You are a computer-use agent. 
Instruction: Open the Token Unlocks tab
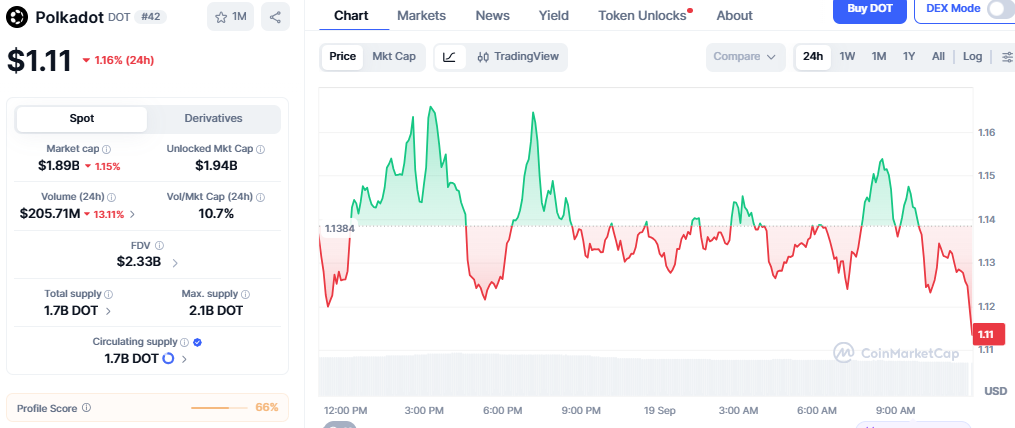click(642, 16)
